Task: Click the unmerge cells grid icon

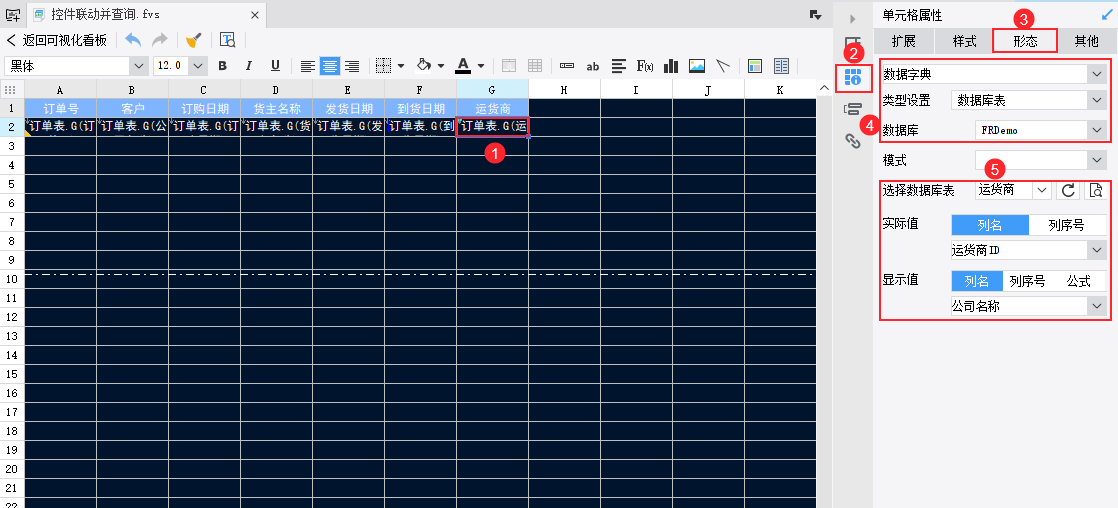Action: pos(535,66)
